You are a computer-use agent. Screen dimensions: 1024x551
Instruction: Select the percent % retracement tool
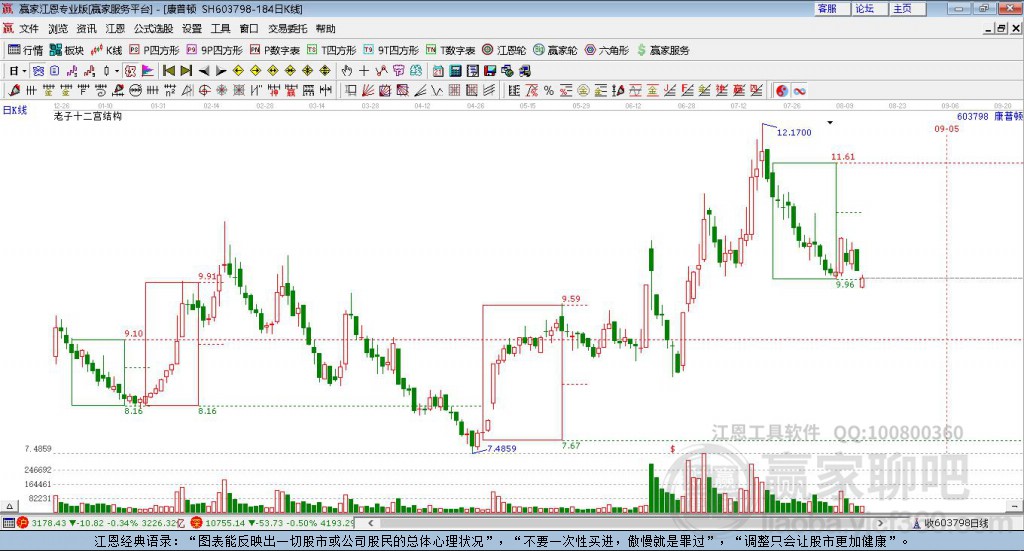pyautogui.click(x=549, y=91)
